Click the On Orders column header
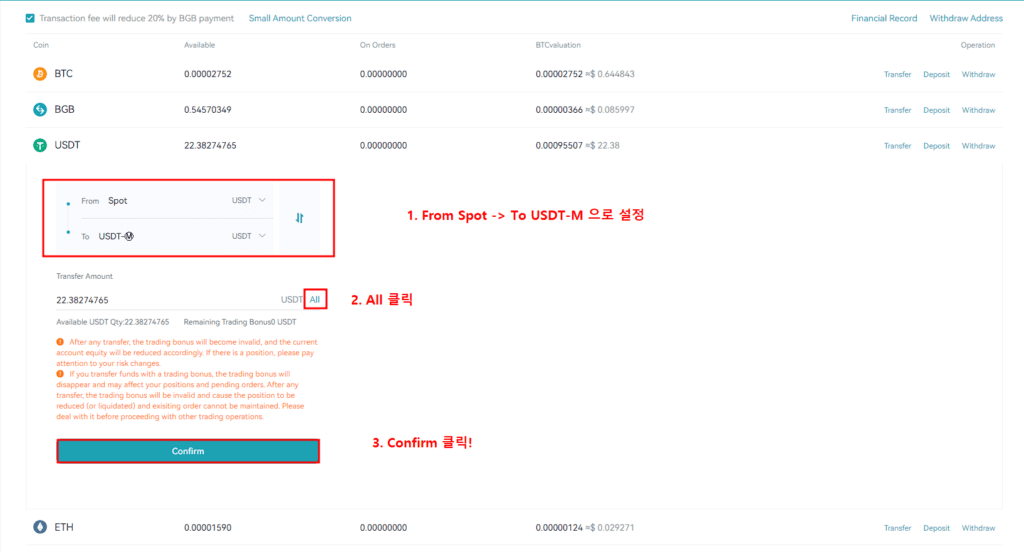Image resolution: width=1024 pixels, height=552 pixels. tap(377, 45)
